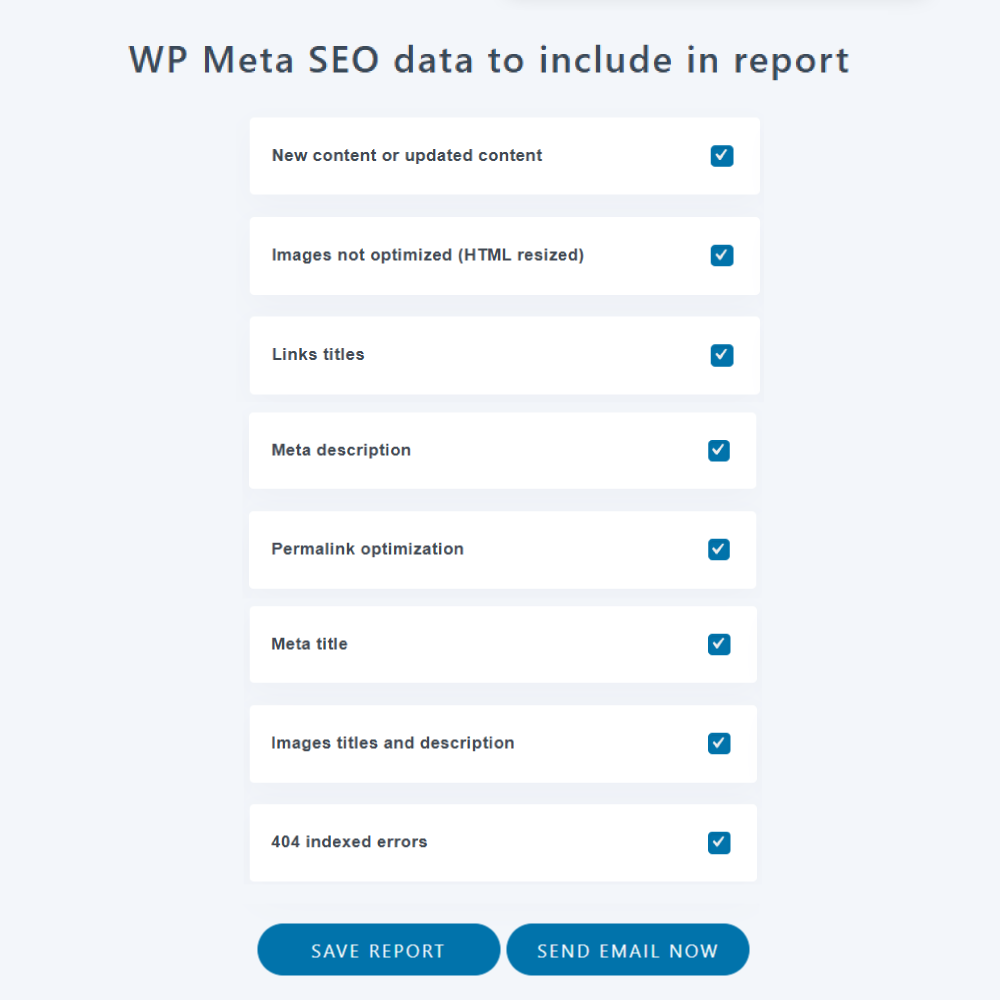Viewport: 1000px width, 1000px height.
Task: Uncheck Images titles and description
Action: point(719,743)
